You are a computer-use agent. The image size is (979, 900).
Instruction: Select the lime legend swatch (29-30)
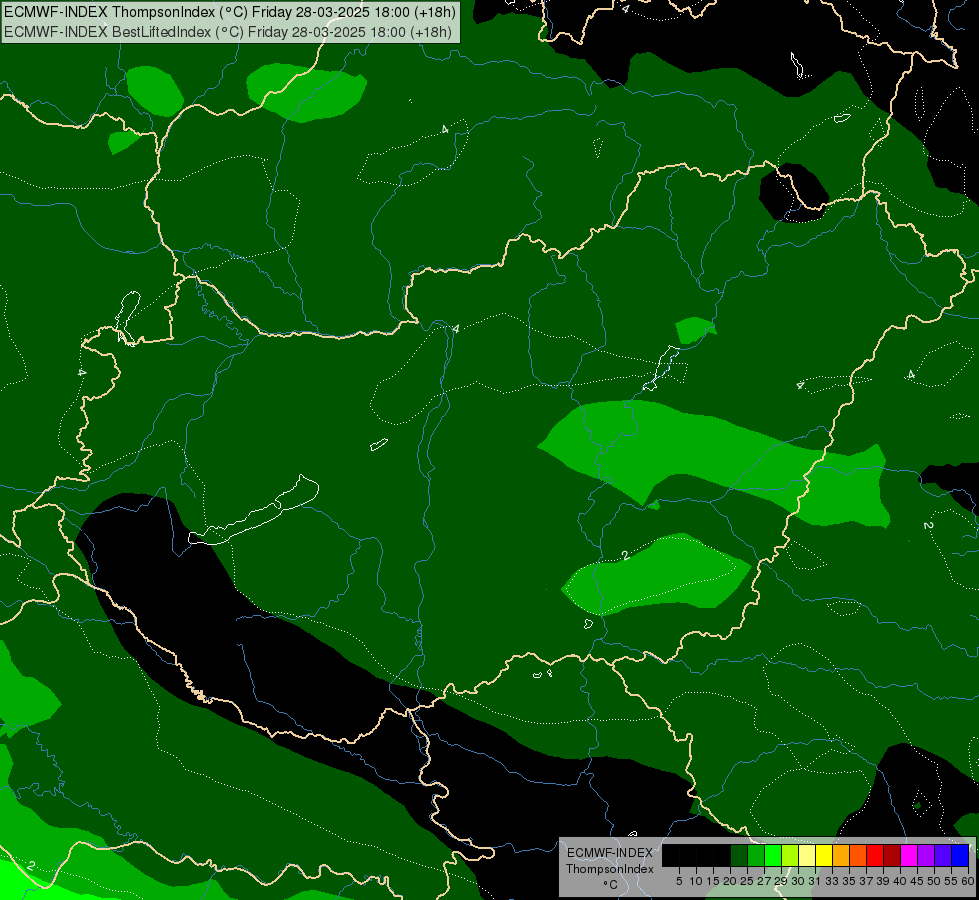[790, 855]
